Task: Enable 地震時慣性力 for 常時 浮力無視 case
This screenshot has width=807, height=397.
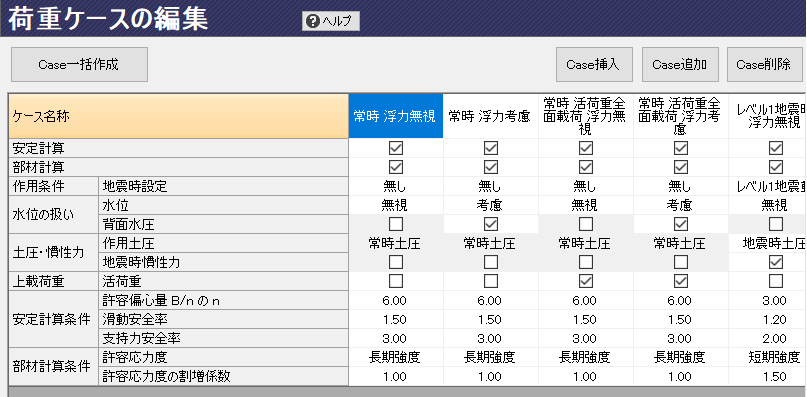Action: pyautogui.click(x=396, y=263)
